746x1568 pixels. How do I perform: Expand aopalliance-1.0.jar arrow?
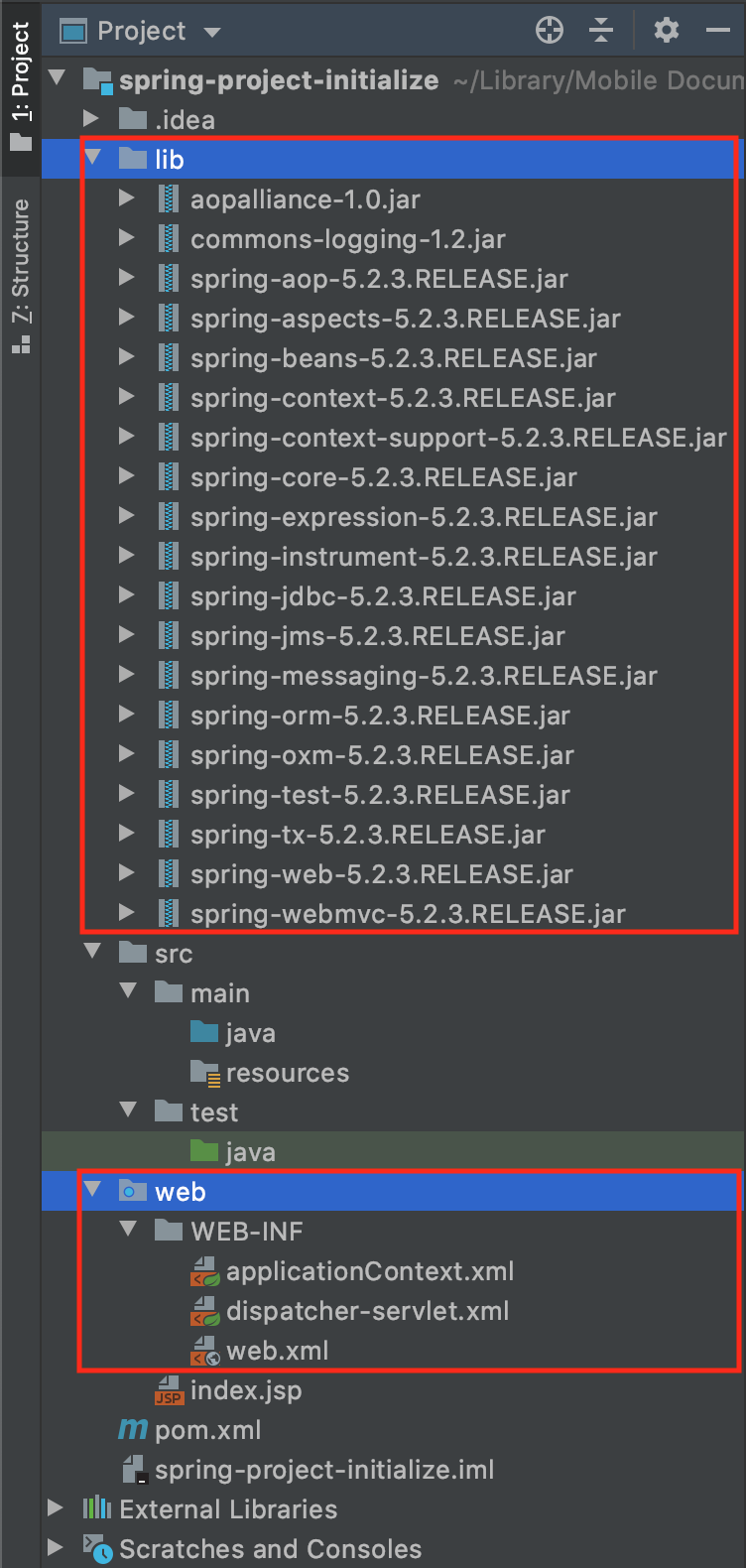127,198
